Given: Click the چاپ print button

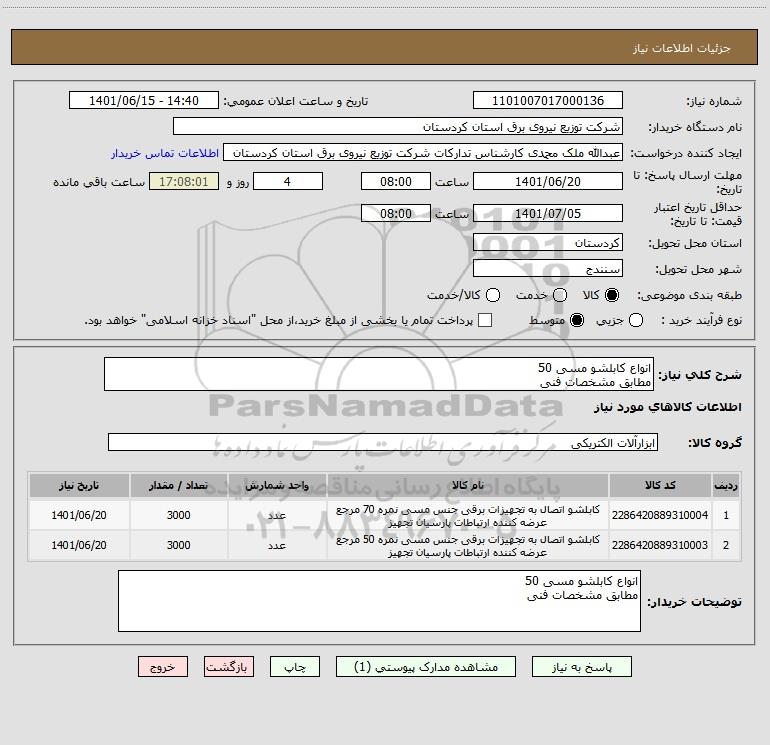Looking at the screenshot, I should pos(295,667).
